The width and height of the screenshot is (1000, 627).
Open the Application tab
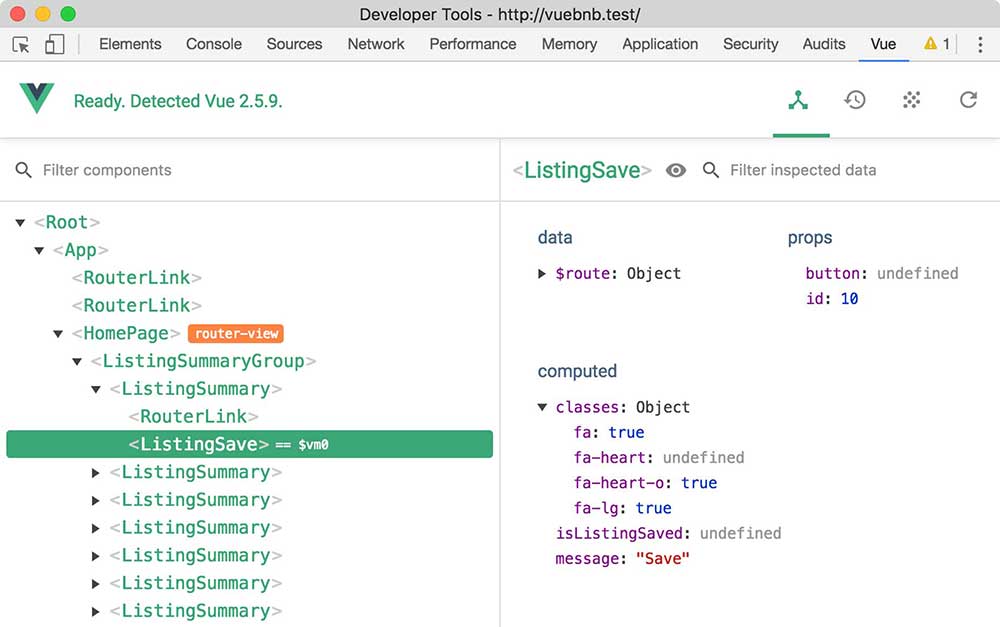(x=660, y=44)
